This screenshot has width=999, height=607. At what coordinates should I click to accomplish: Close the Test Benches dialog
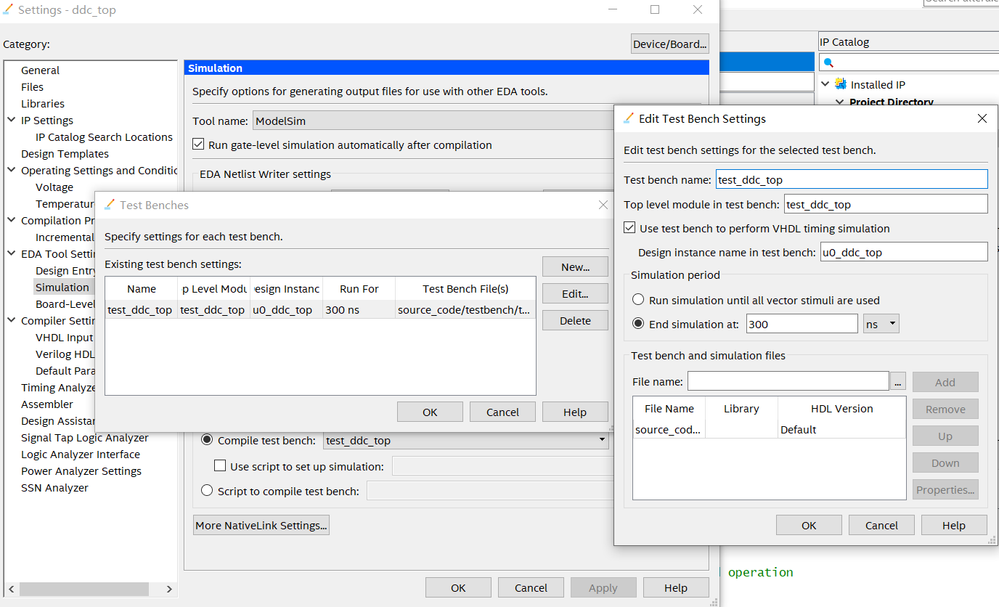point(603,204)
